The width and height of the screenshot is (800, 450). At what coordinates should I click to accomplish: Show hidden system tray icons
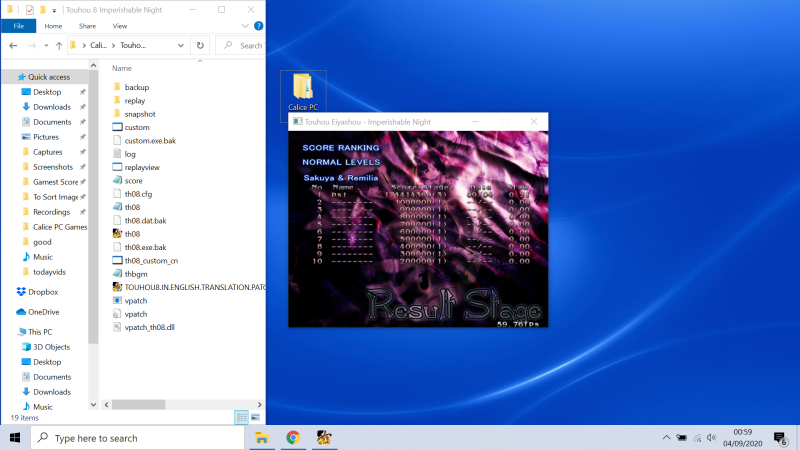(x=666, y=438)
